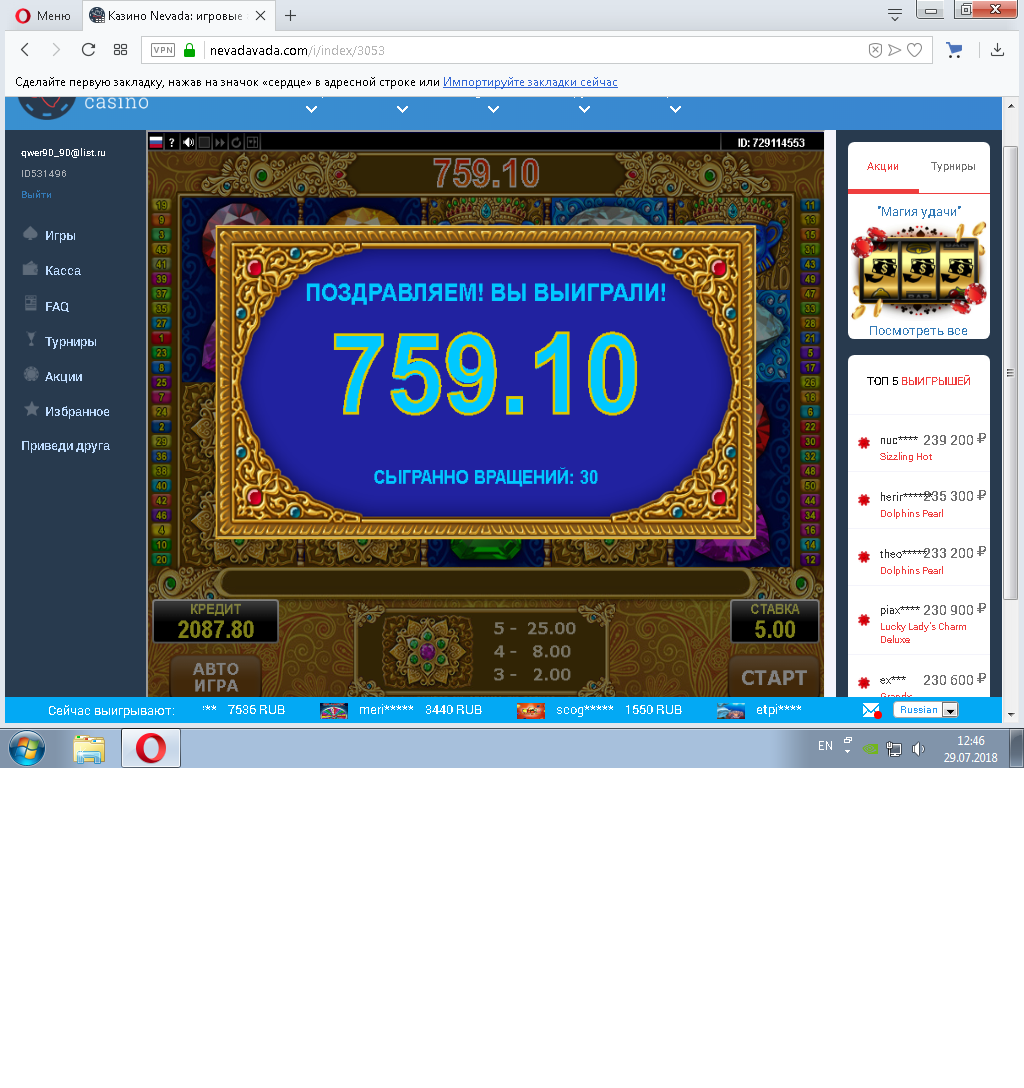Viewport: 1024px width, 1088px height.
Task: Open a new tab with plus button
Action: [291, 15]
